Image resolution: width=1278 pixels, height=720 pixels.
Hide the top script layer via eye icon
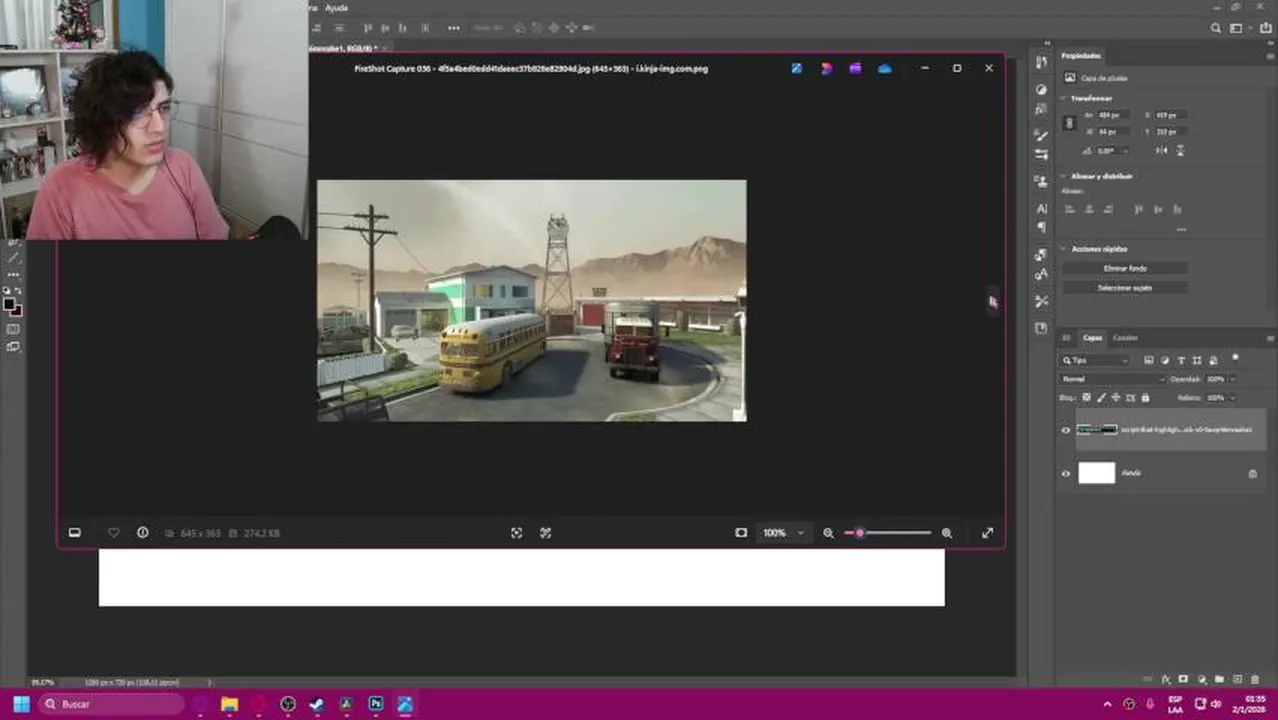coord(1065,430)
